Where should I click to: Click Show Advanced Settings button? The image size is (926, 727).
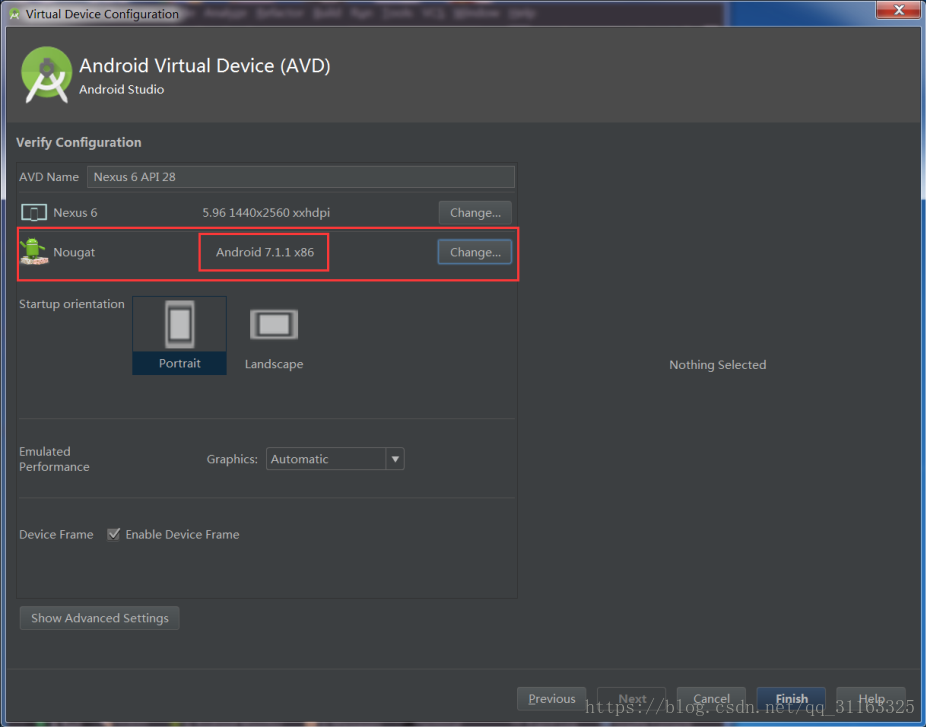pyautogui.click(x=100, y=618)
